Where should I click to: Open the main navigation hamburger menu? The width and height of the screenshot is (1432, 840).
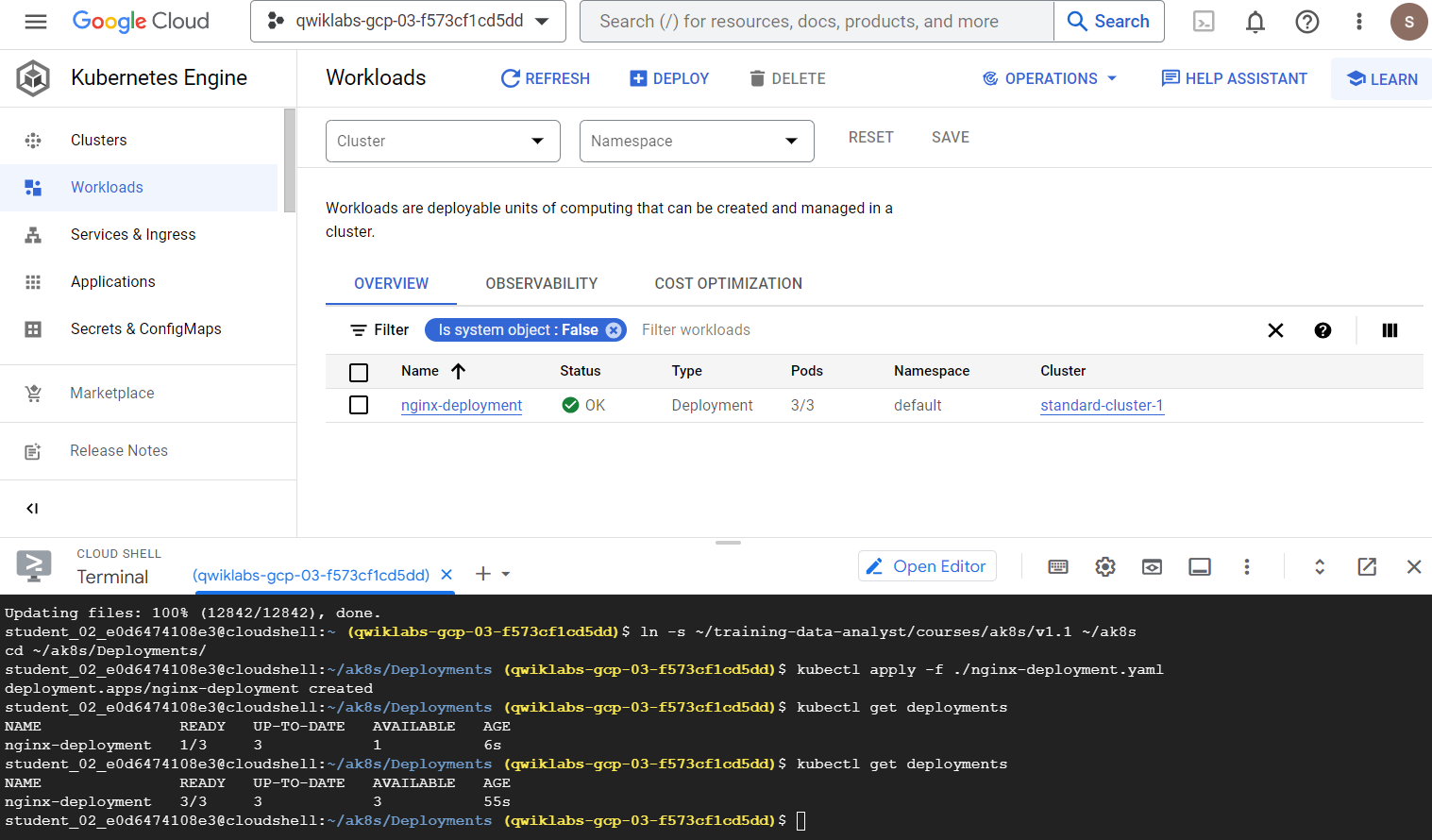[36, 21]
